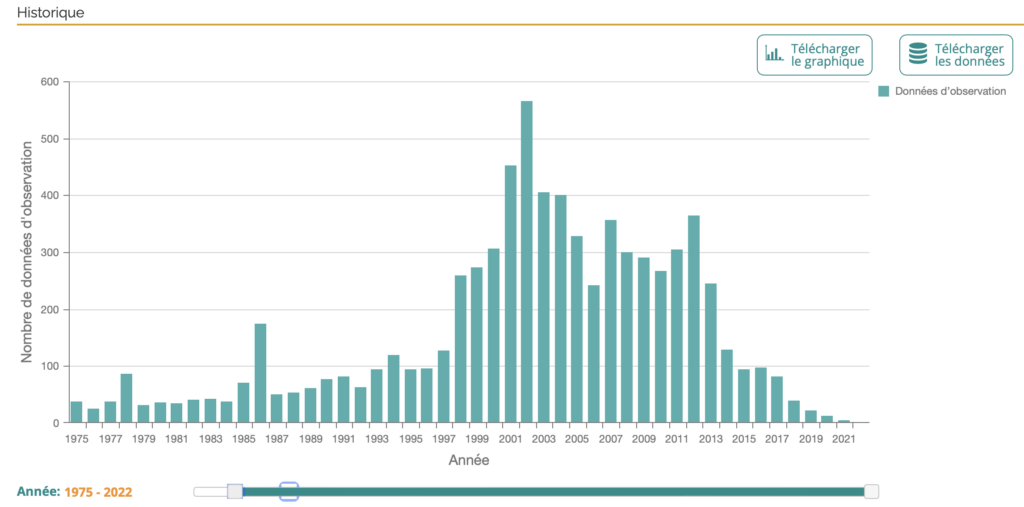
Task: Click the 1975 - 2022 year range label
Action: (x=99, y=491)
